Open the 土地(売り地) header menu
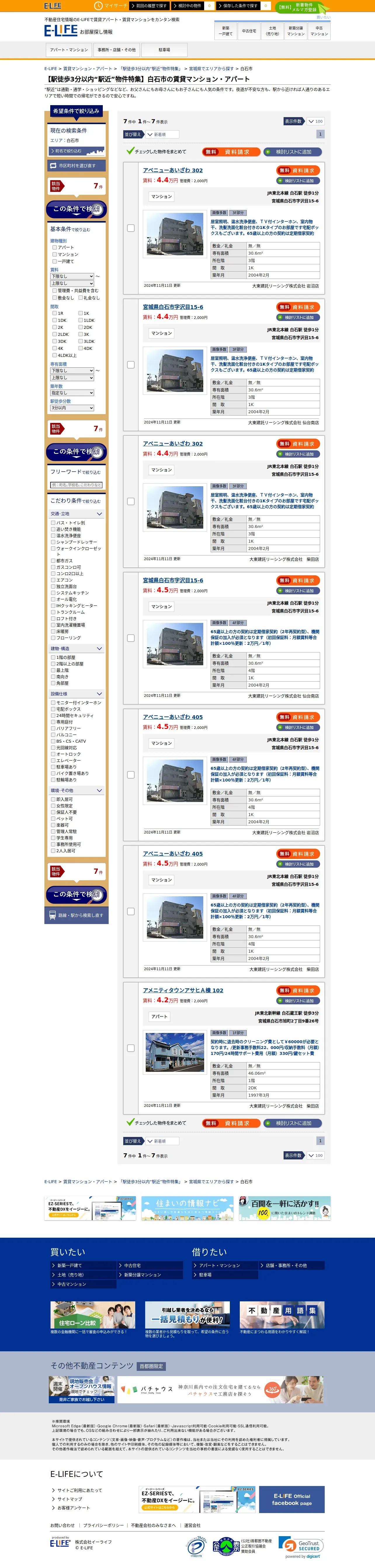This screenshot has width=375, height=1568. coord(272,31)
